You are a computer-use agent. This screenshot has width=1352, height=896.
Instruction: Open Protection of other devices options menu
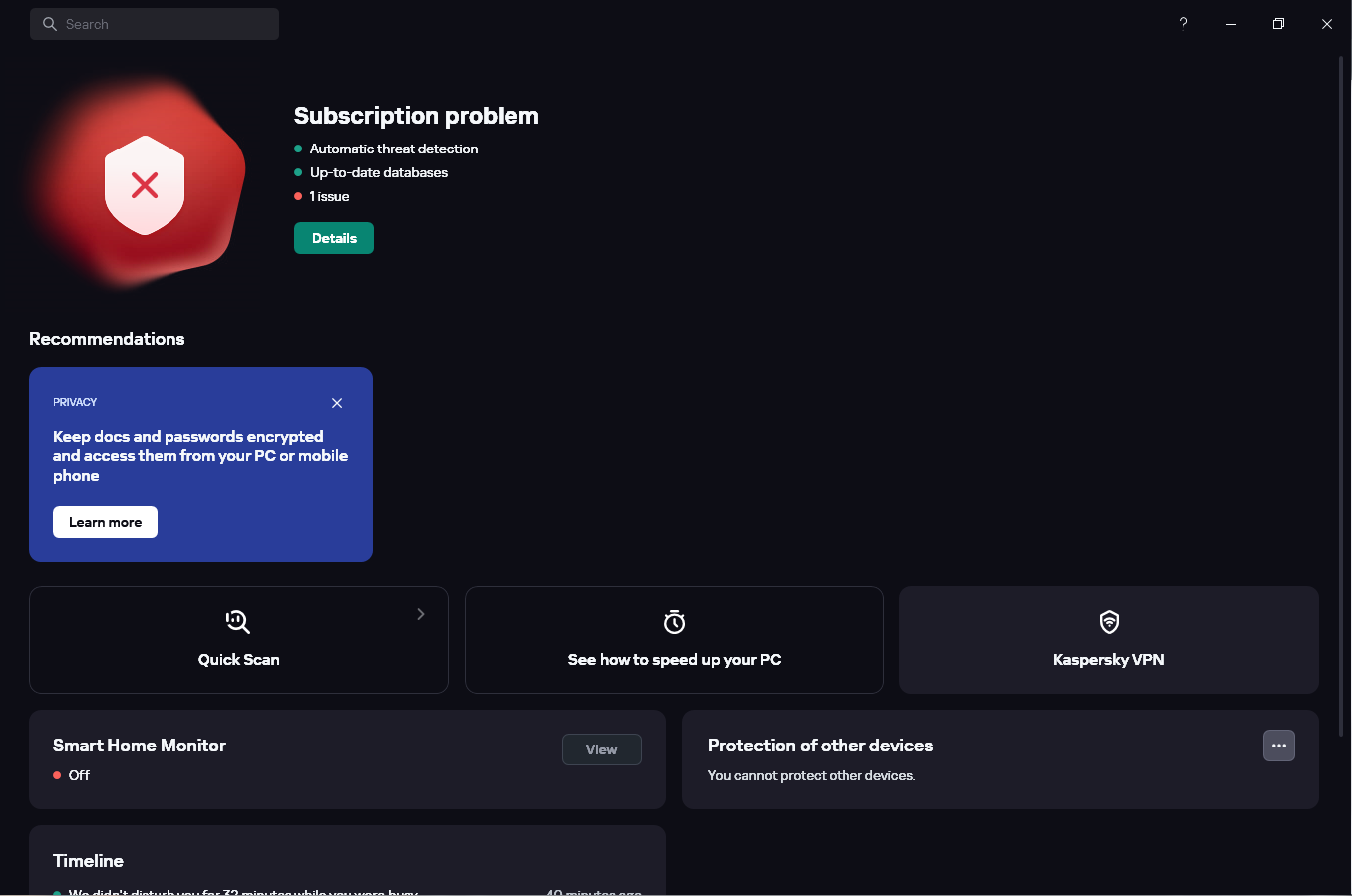(x=1278, y=746)
